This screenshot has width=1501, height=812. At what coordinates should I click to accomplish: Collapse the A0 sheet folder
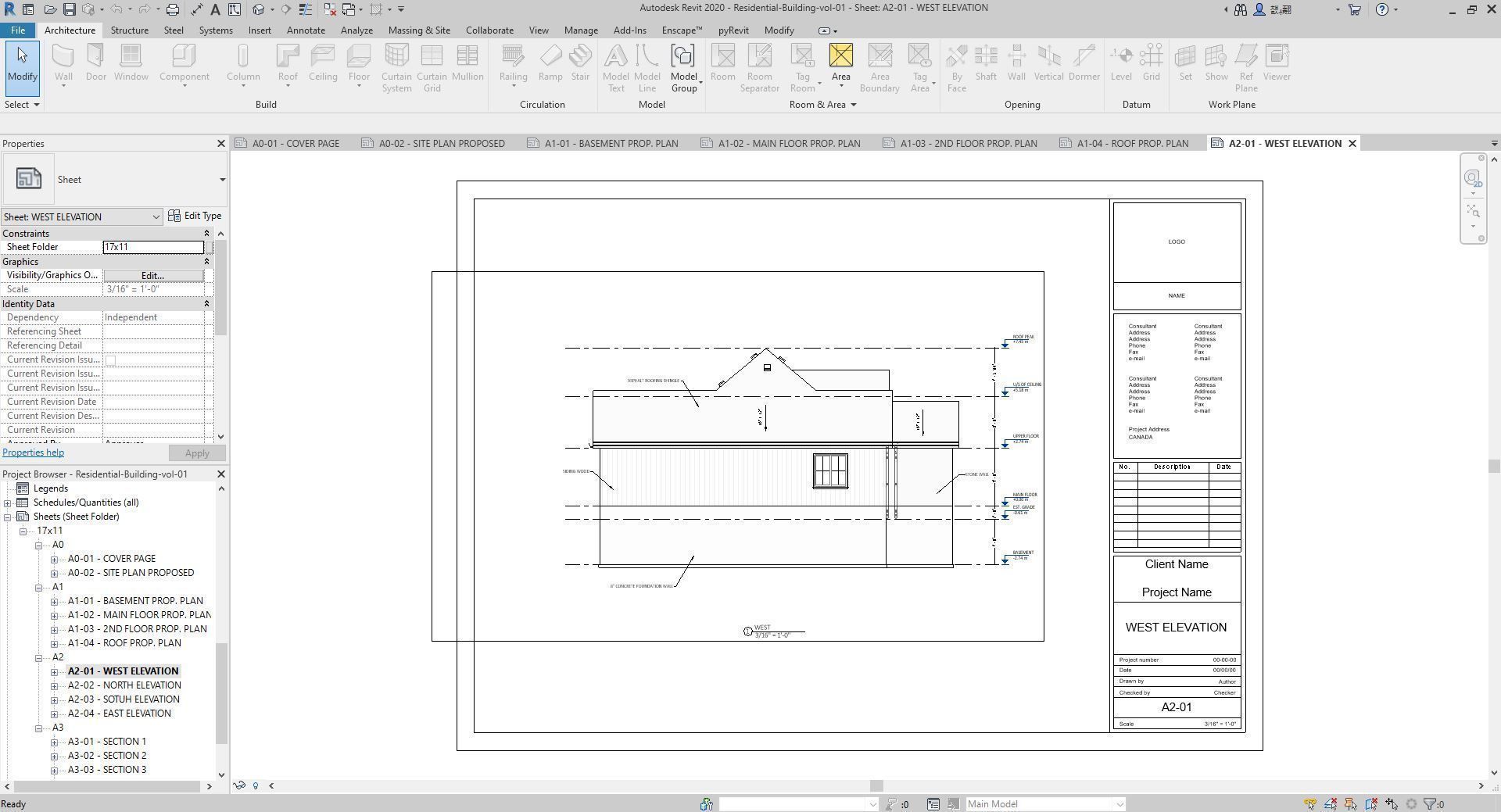(x=38, y=546)
